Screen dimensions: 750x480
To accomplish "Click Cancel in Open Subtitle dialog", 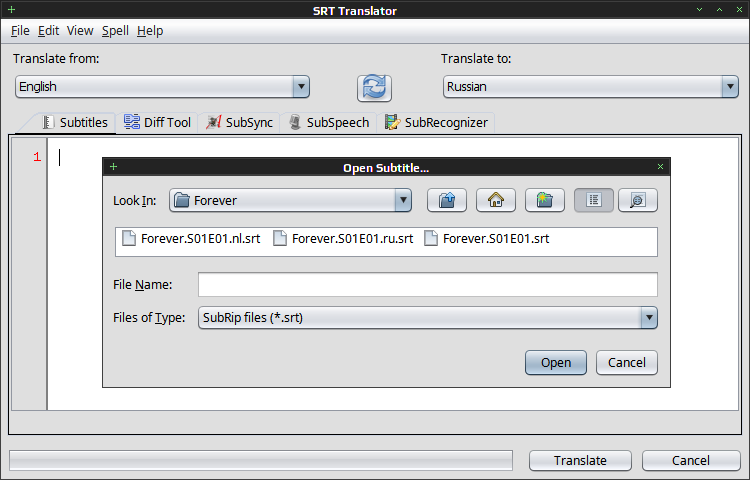I will (x=627, y=362).
